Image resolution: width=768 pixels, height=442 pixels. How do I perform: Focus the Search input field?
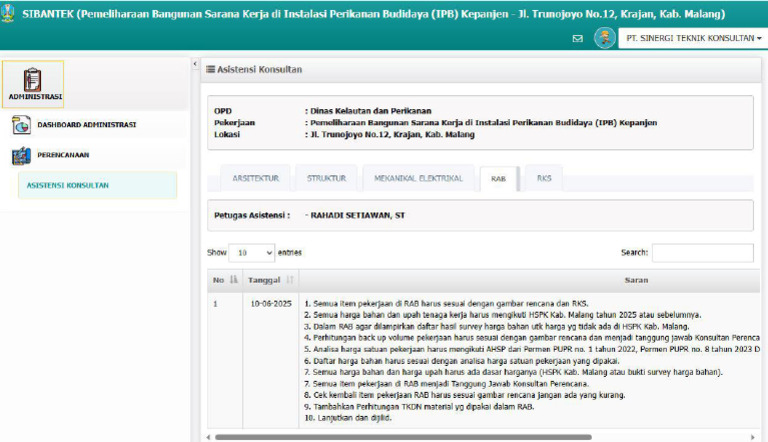[x=702, y=253]
